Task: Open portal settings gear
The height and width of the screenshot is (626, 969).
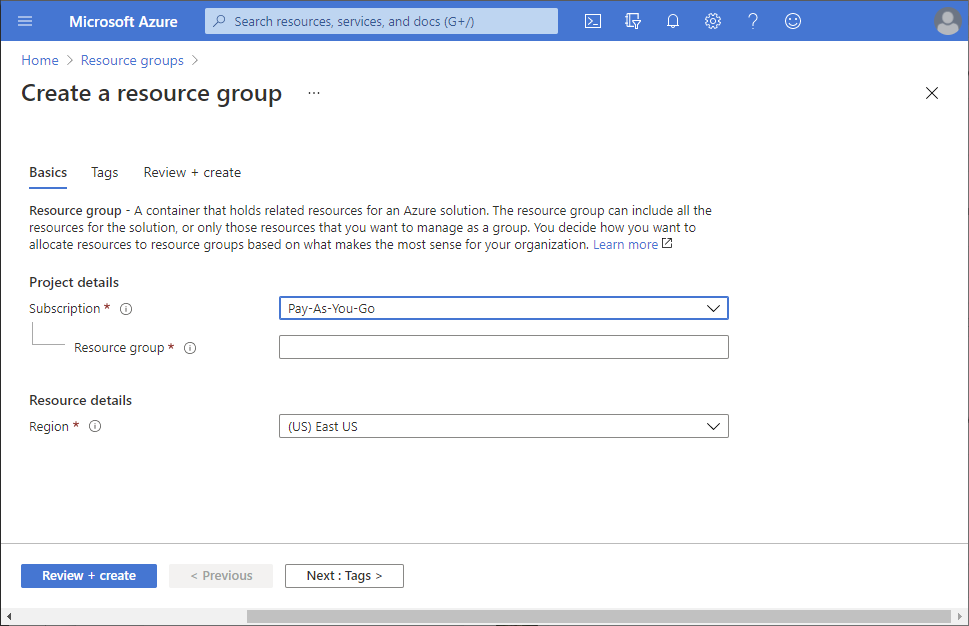Action: click(x=713, y=21)
